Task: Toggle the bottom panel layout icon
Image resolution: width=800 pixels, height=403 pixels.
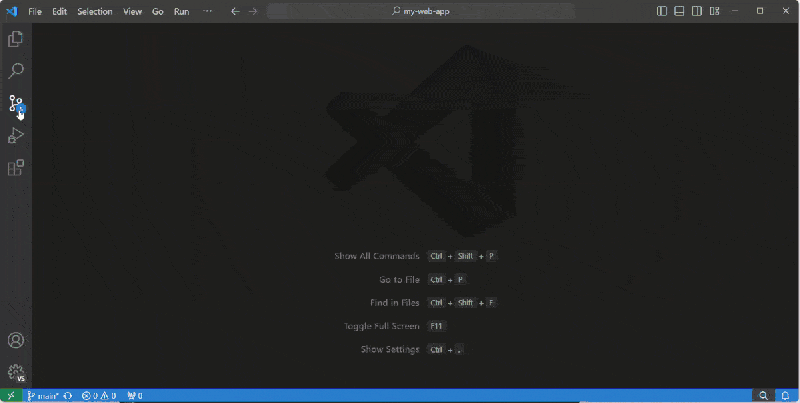Action: pyautogui.click(x=679, y=11)
